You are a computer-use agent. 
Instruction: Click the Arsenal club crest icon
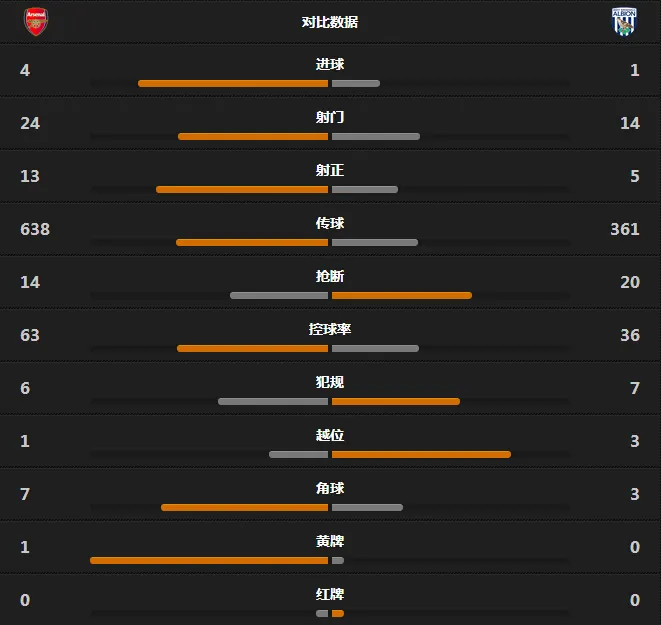(36, 21)
